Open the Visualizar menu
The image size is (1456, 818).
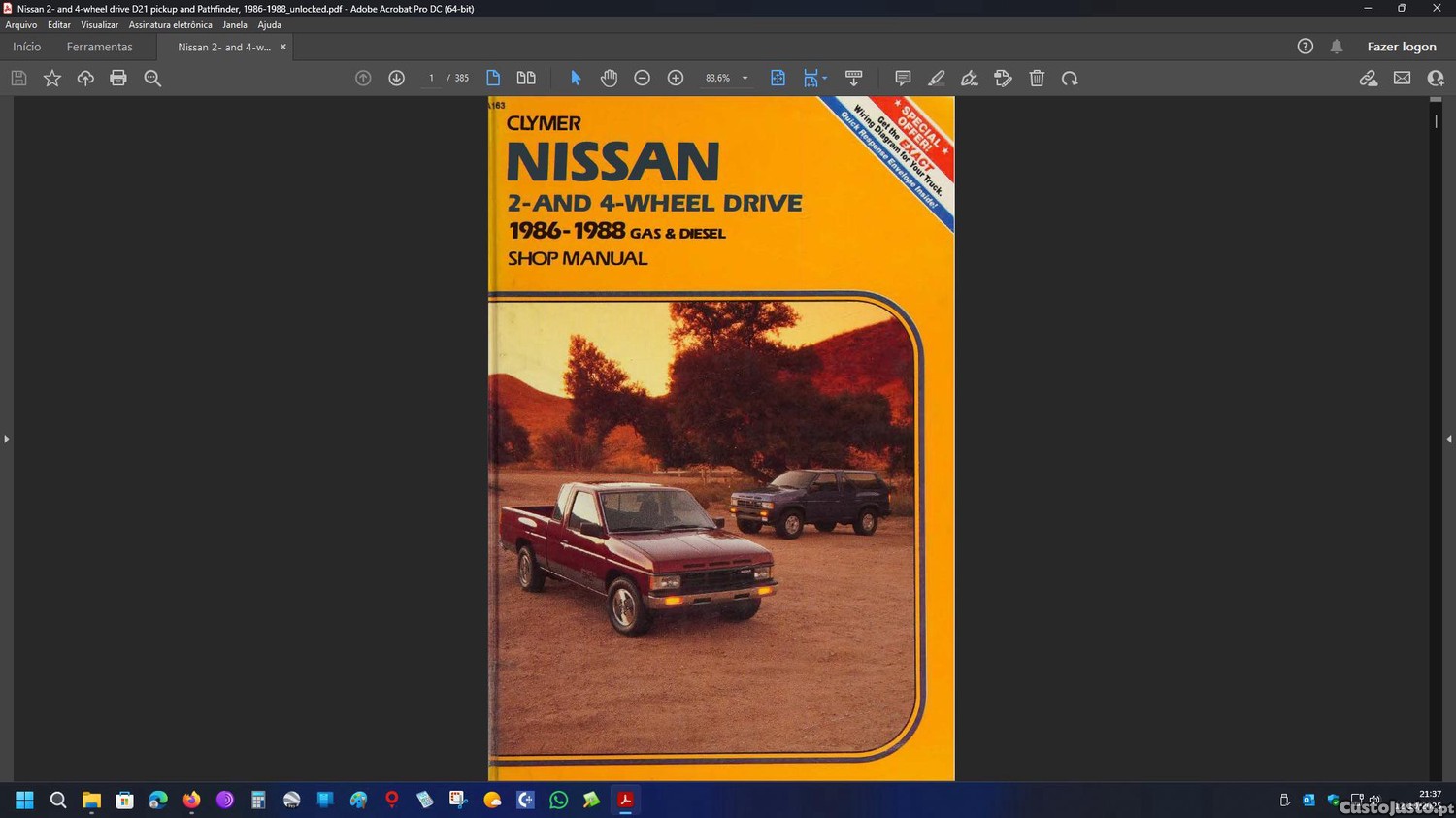click(99, 25)
